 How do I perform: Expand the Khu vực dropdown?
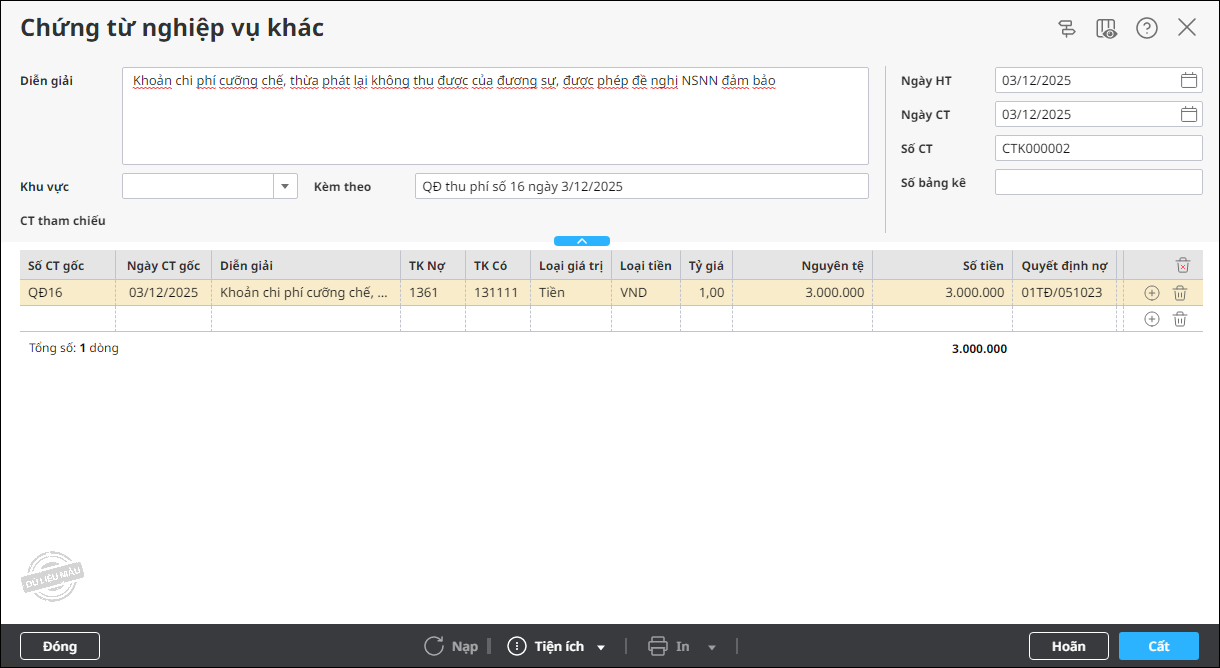tap(285, 187)
